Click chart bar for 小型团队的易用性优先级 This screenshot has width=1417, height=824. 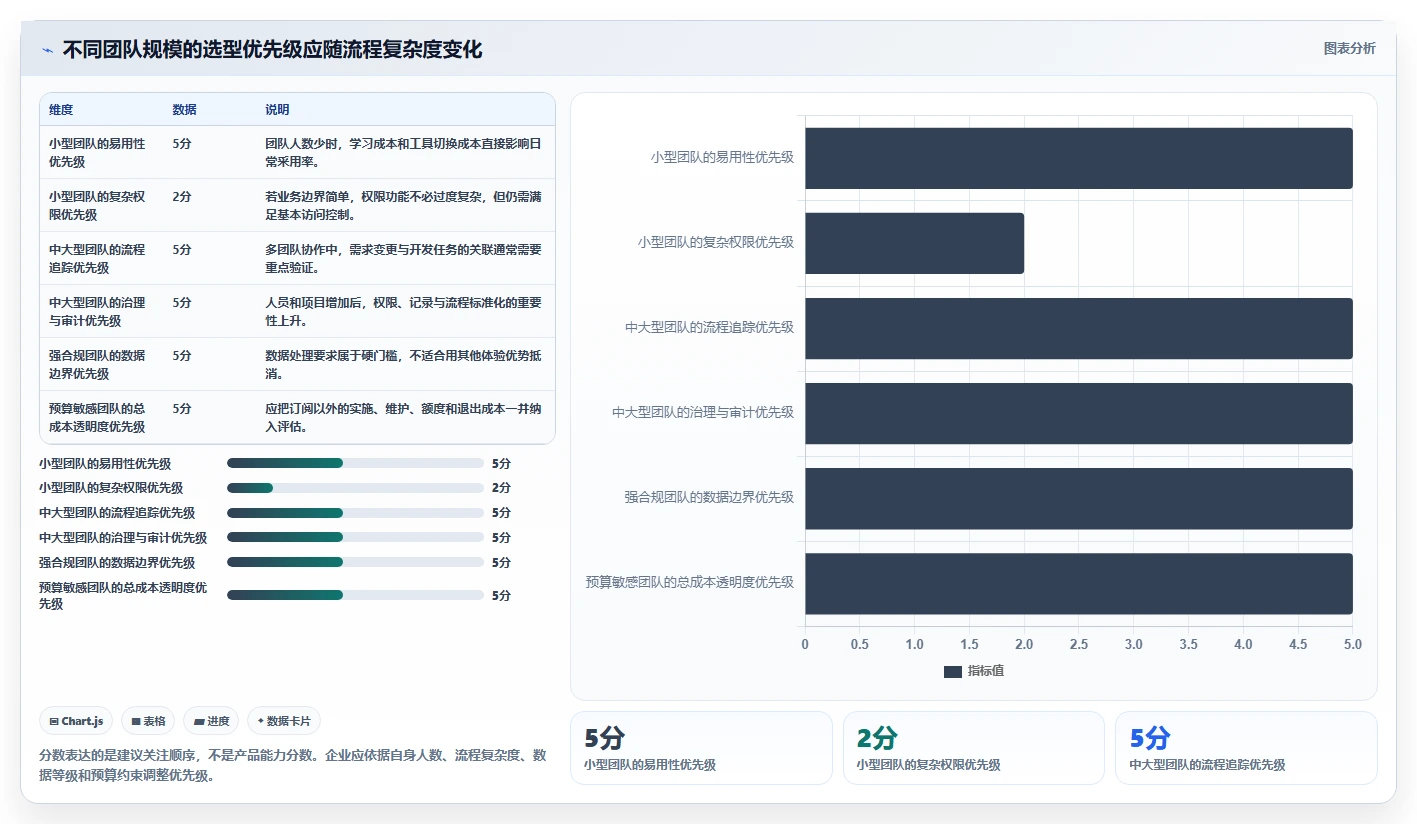tap(1078, 158)
